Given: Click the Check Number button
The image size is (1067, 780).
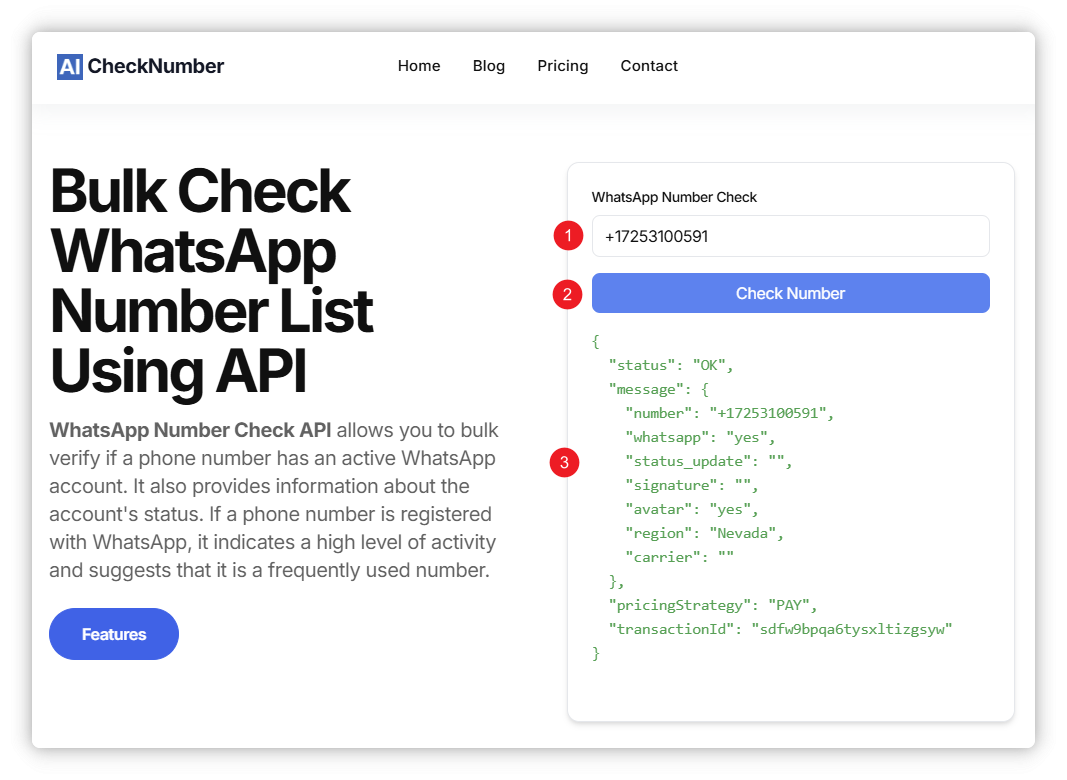Looking at the screenshot, I should pyautogui.click(x=791, y=293).
